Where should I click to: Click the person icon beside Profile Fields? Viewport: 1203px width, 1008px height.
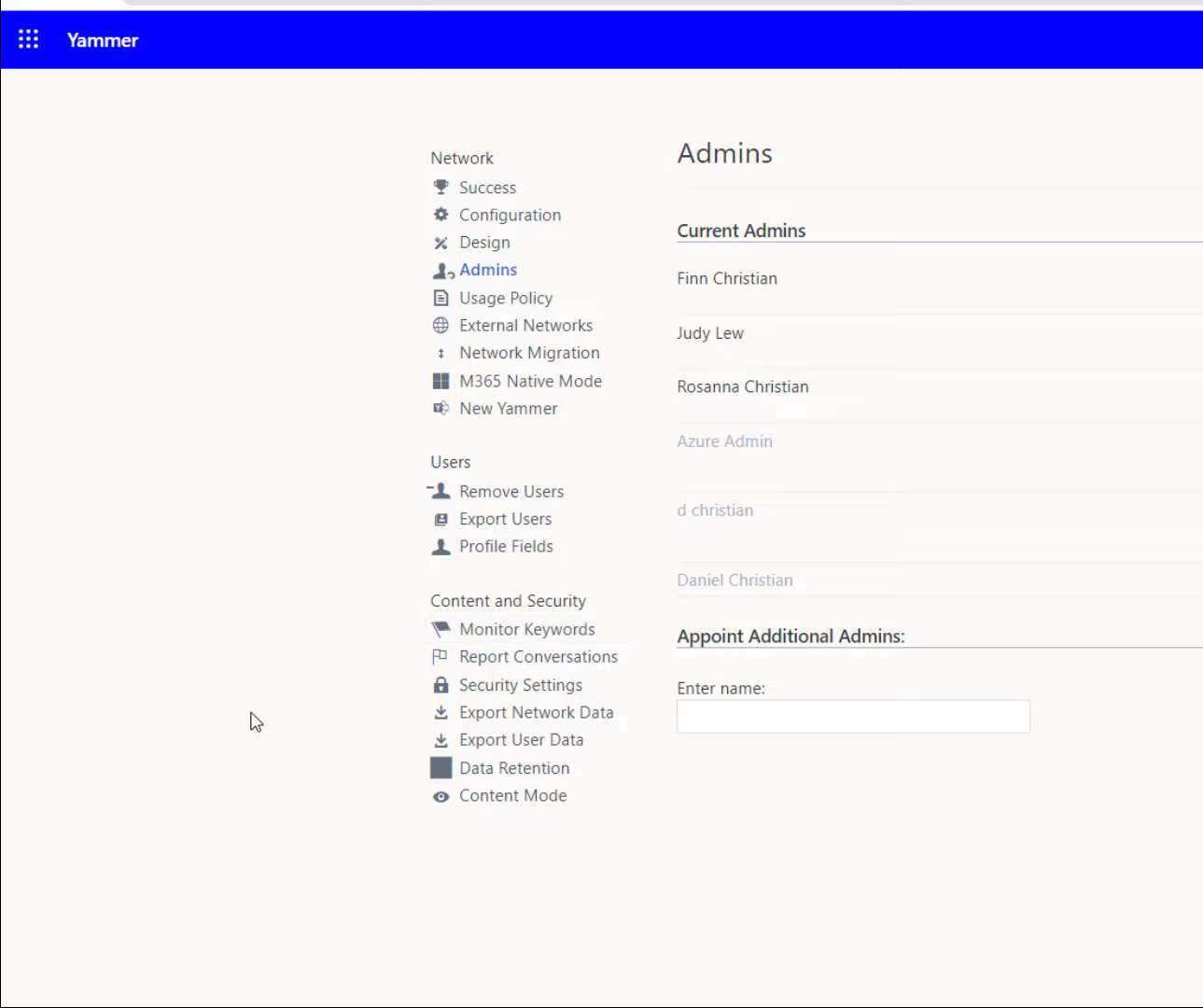click(x=441, y=546)
